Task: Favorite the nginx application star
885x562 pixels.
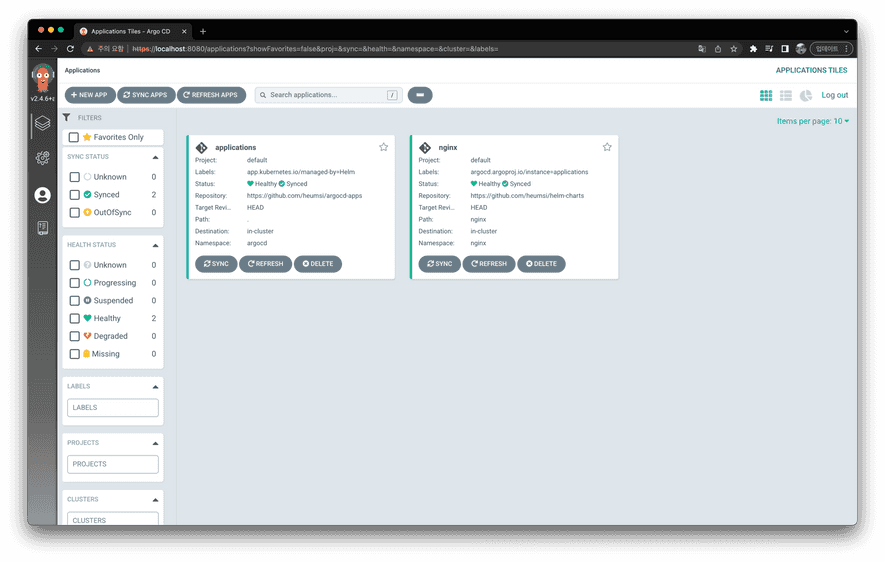Action: tap(607, 147)
